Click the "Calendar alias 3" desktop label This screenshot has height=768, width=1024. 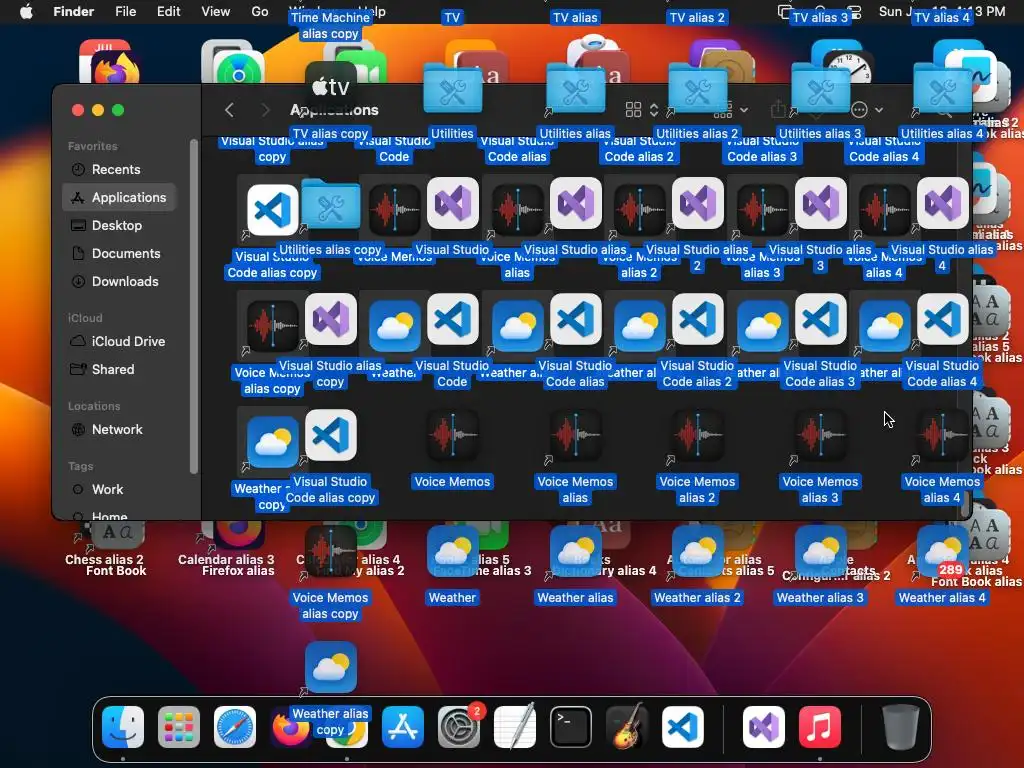pos(226,559)
